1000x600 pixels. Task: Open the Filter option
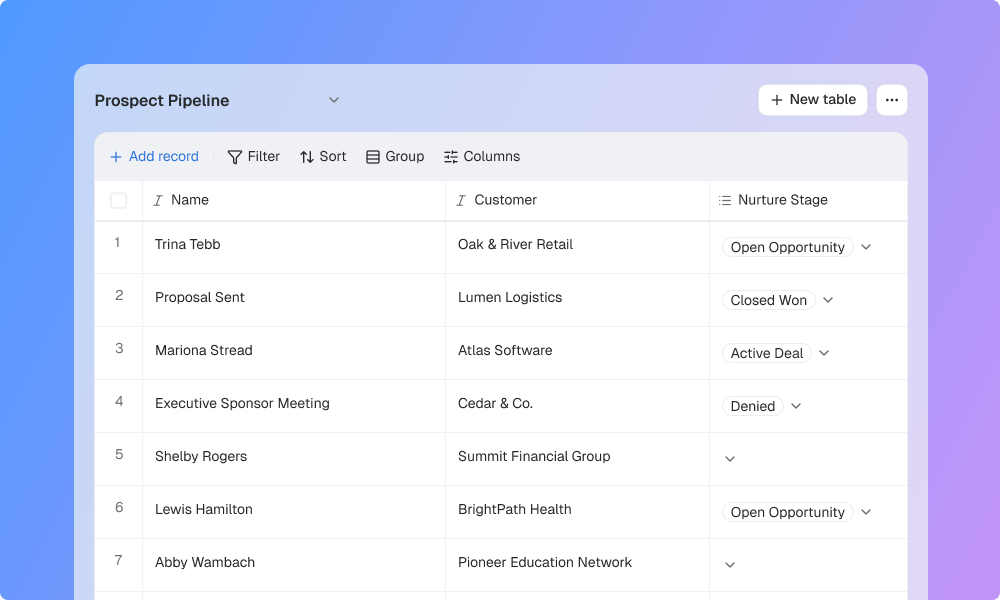click(254, 156)
